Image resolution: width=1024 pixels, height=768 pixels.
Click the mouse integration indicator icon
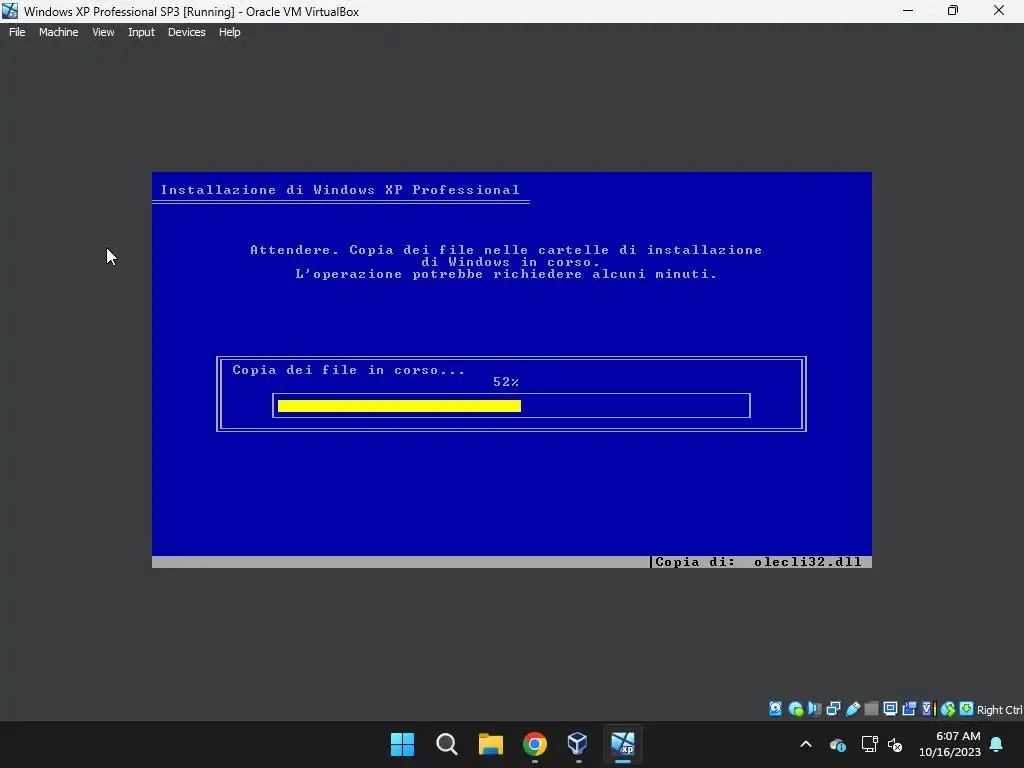[x=948, y=709]
